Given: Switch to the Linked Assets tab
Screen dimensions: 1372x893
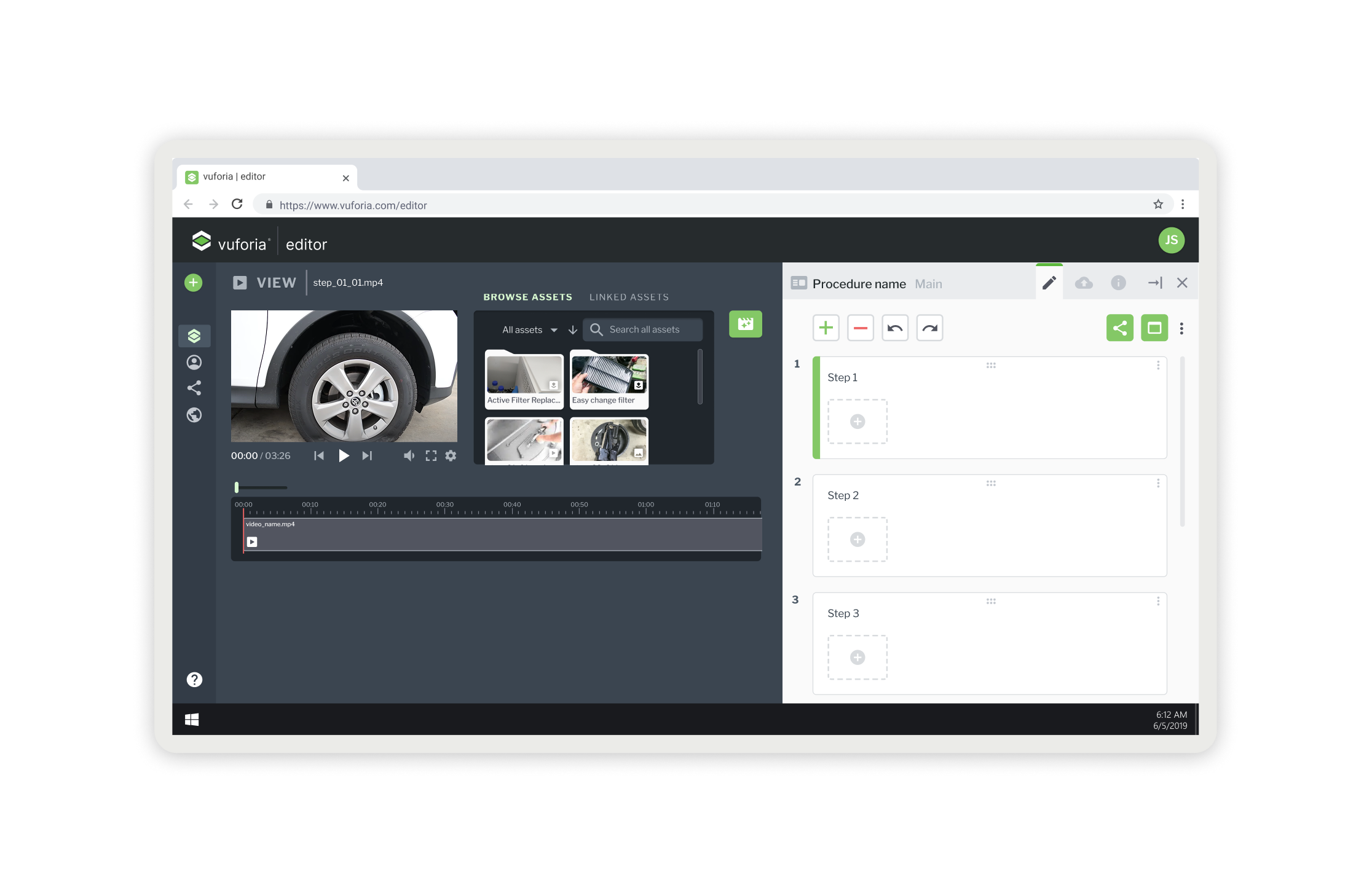Looking at the screenshot, I should pos(629,297).
